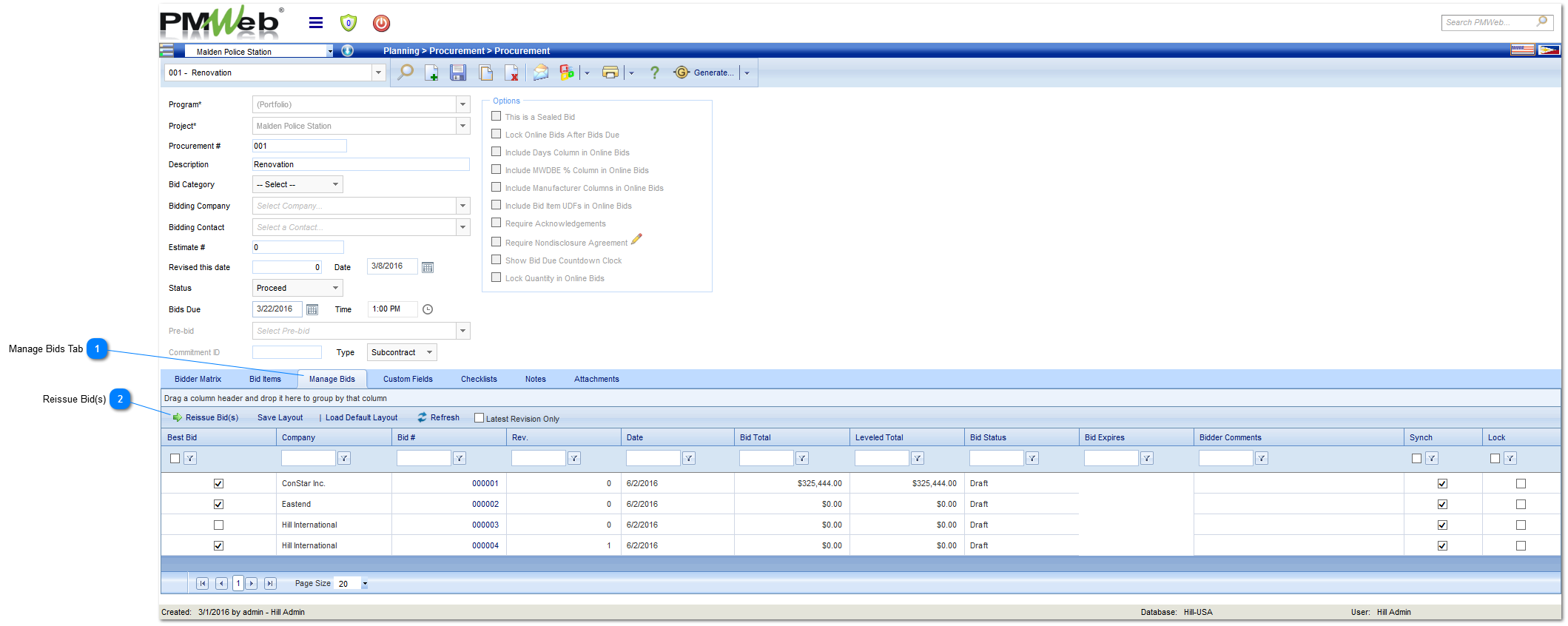
Task: Click the Procurement # field
Action: (x=299, y=146)
